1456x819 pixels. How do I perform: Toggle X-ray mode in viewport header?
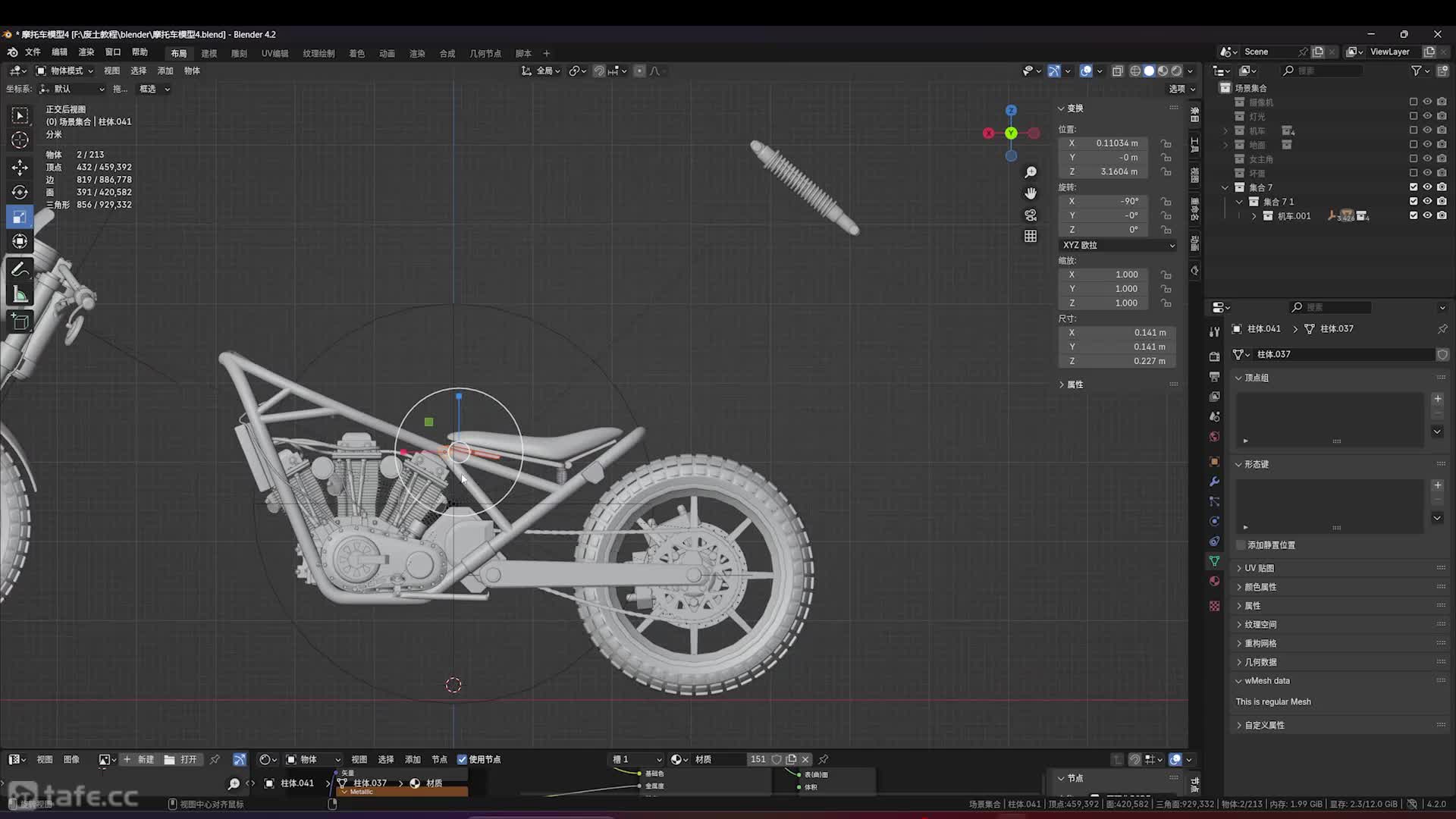tap(1117, 71)
